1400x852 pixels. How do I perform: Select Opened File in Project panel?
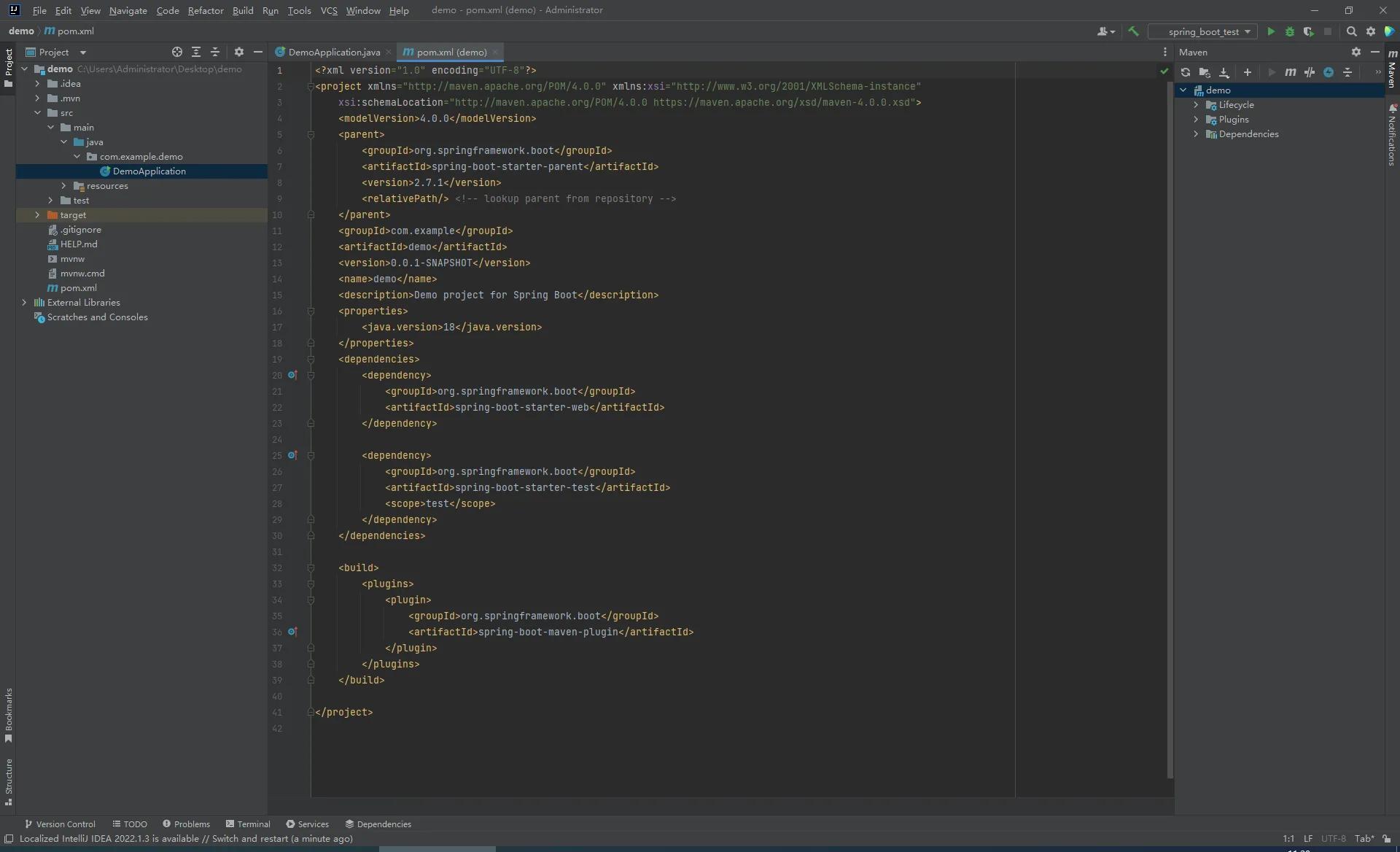tap(177, 52)
